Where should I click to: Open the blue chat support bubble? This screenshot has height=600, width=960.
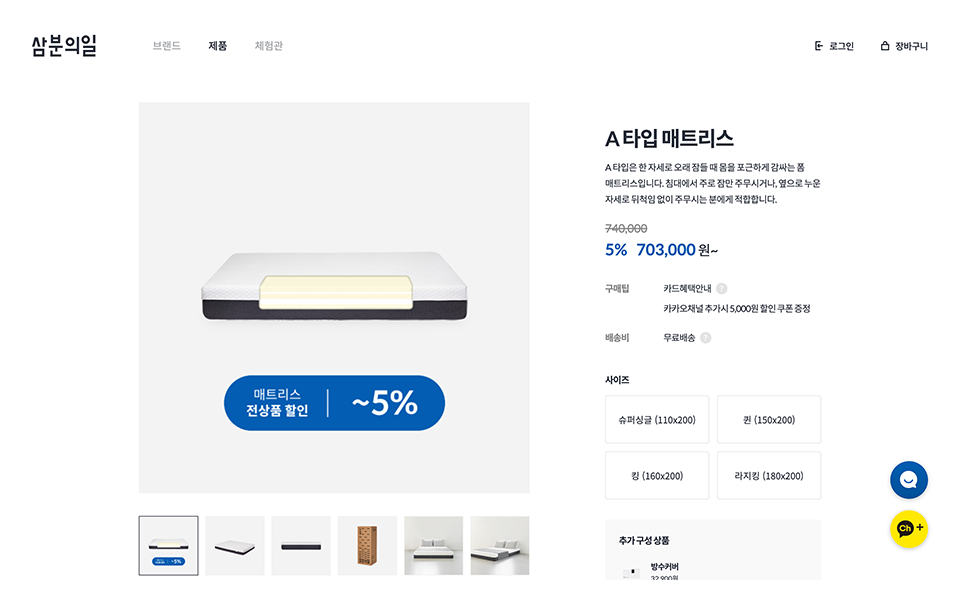(909, 480)
